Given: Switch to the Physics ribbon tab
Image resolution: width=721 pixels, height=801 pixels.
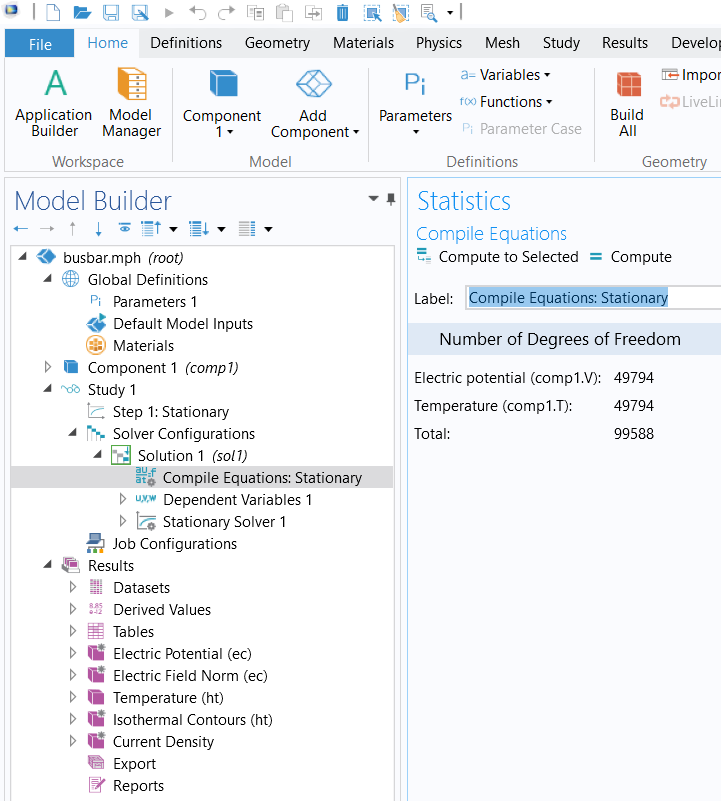Looking at the screenshot, I should (x=439, y=43).
